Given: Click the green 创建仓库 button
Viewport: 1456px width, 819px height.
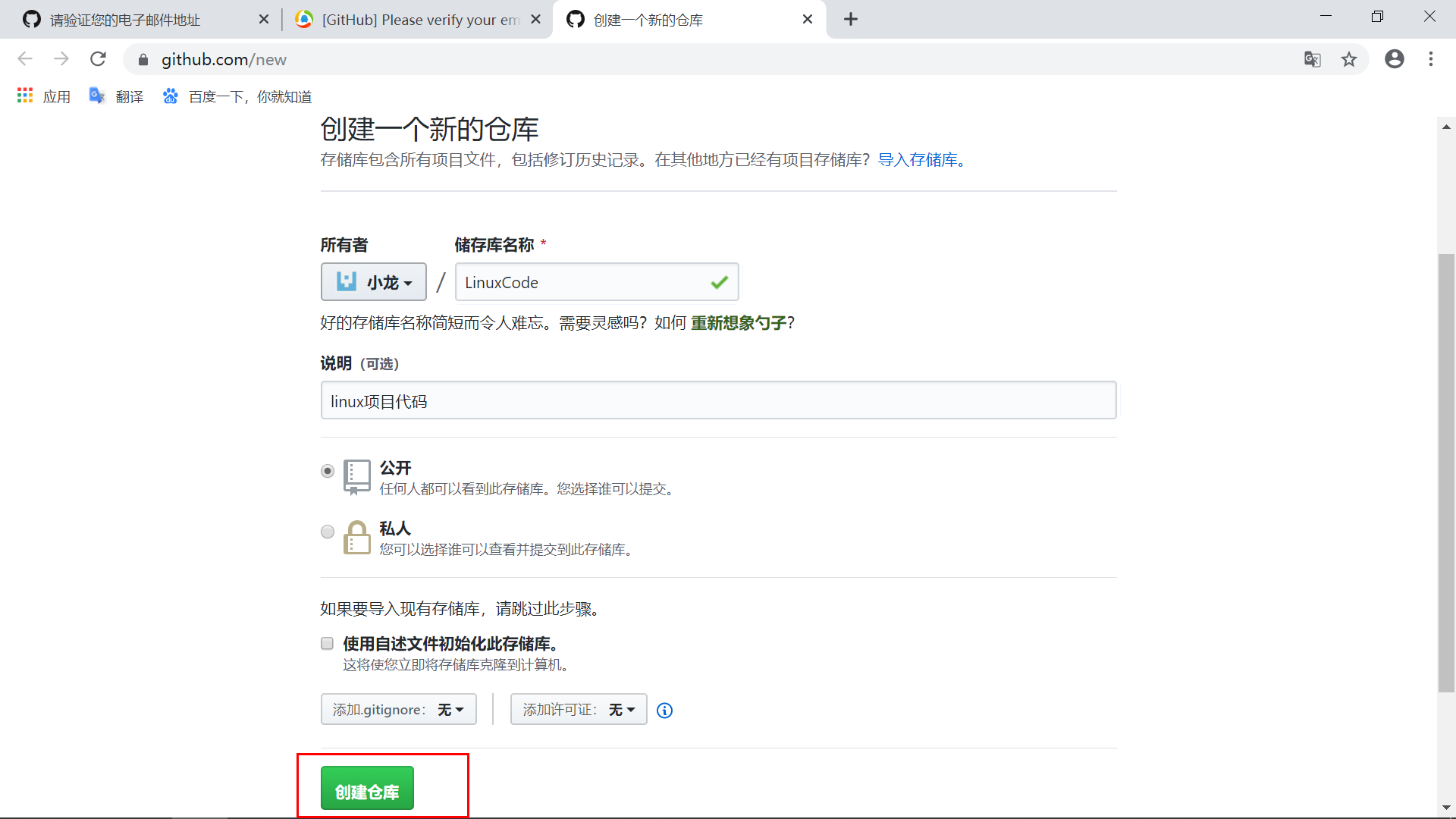Looking at the screenshot, I should [x=367, y=789].
